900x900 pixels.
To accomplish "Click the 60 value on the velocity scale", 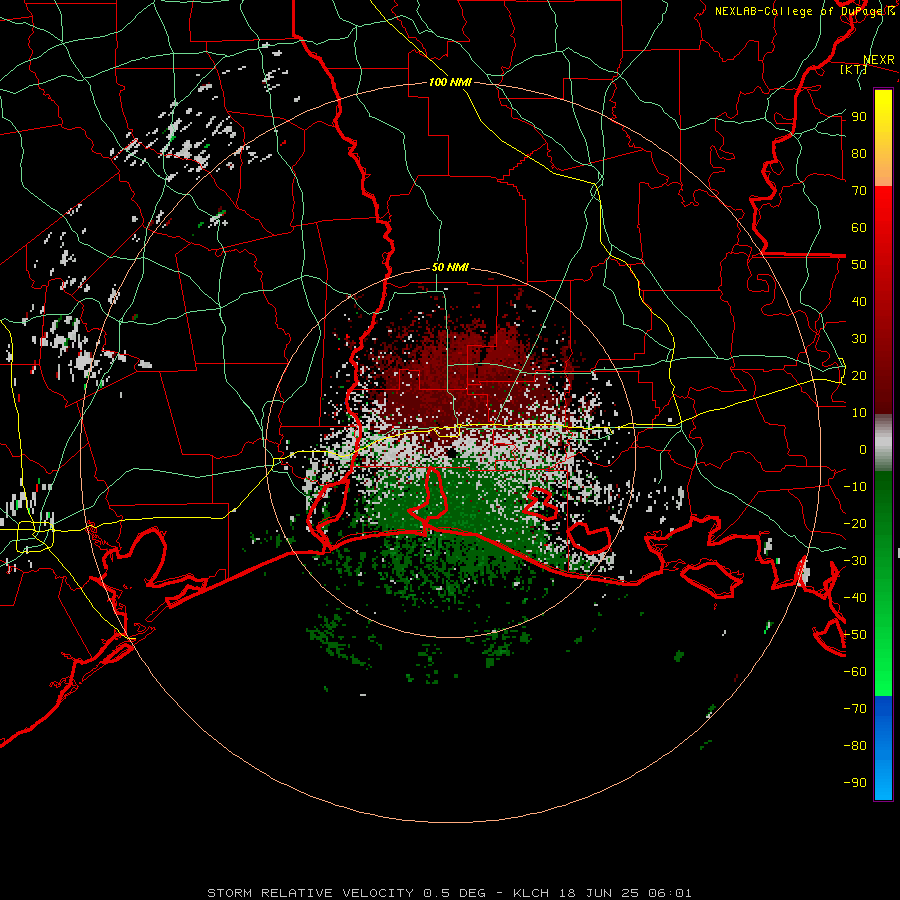I will pos(859,227).
